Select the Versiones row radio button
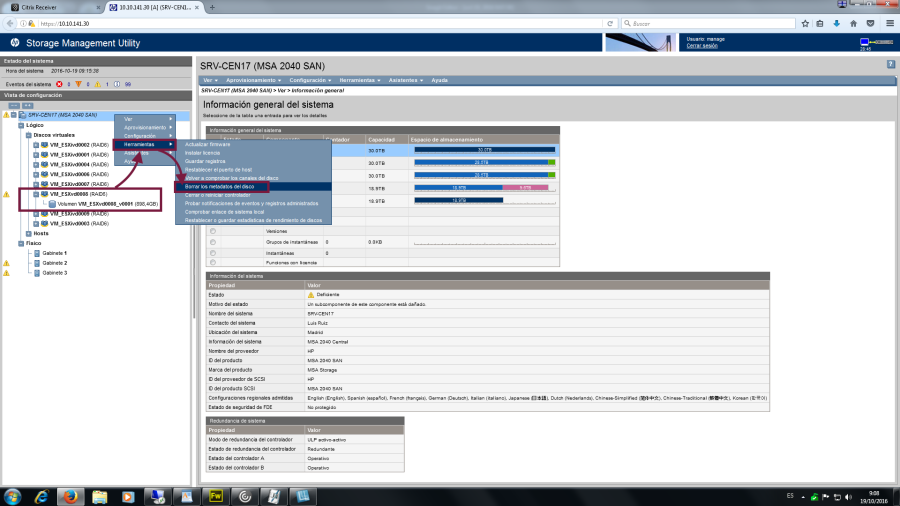Viewport: 900px width, 506px height. (213, 231)
